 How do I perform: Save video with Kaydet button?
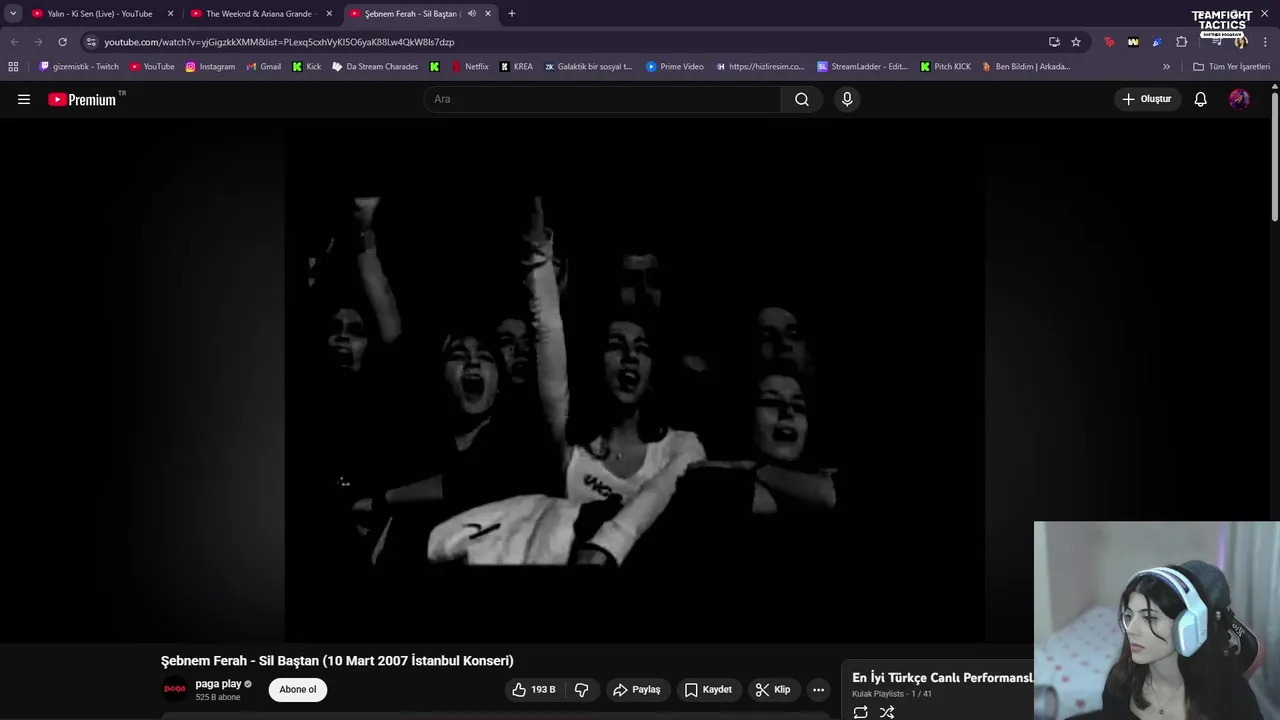coord(708,689)
